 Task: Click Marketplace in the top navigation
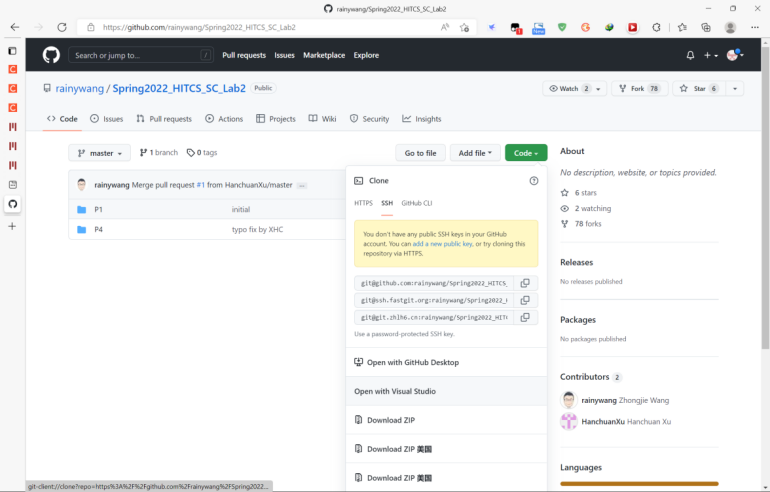324,55
